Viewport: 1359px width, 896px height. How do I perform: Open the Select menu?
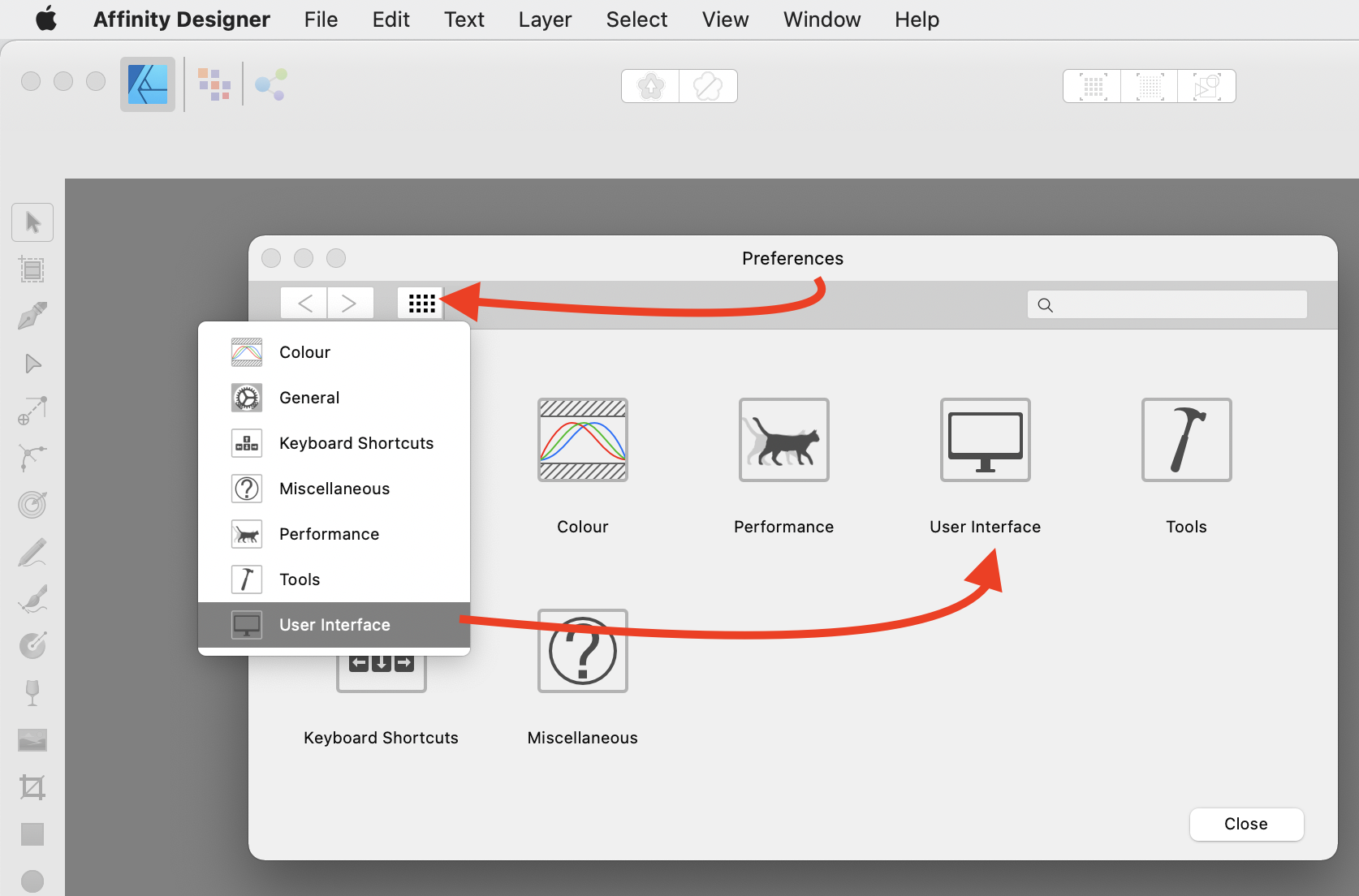point(637,19)
